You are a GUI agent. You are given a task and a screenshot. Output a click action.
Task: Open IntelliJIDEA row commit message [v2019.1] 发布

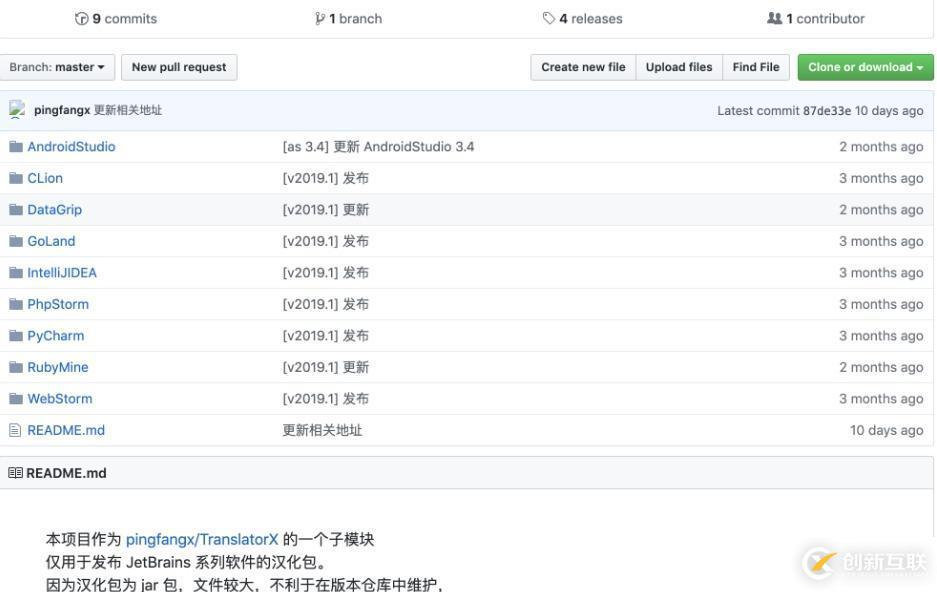pos(326,273)
